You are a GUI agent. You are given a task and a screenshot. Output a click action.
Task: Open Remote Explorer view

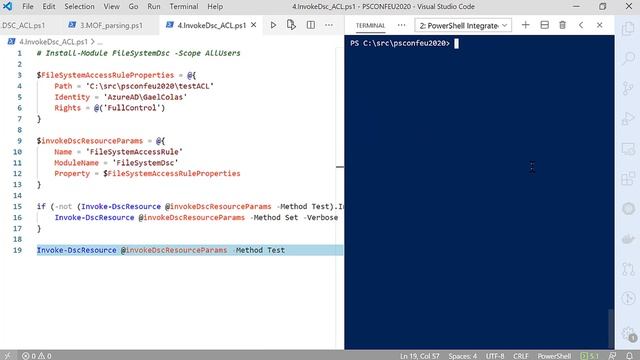628,149
